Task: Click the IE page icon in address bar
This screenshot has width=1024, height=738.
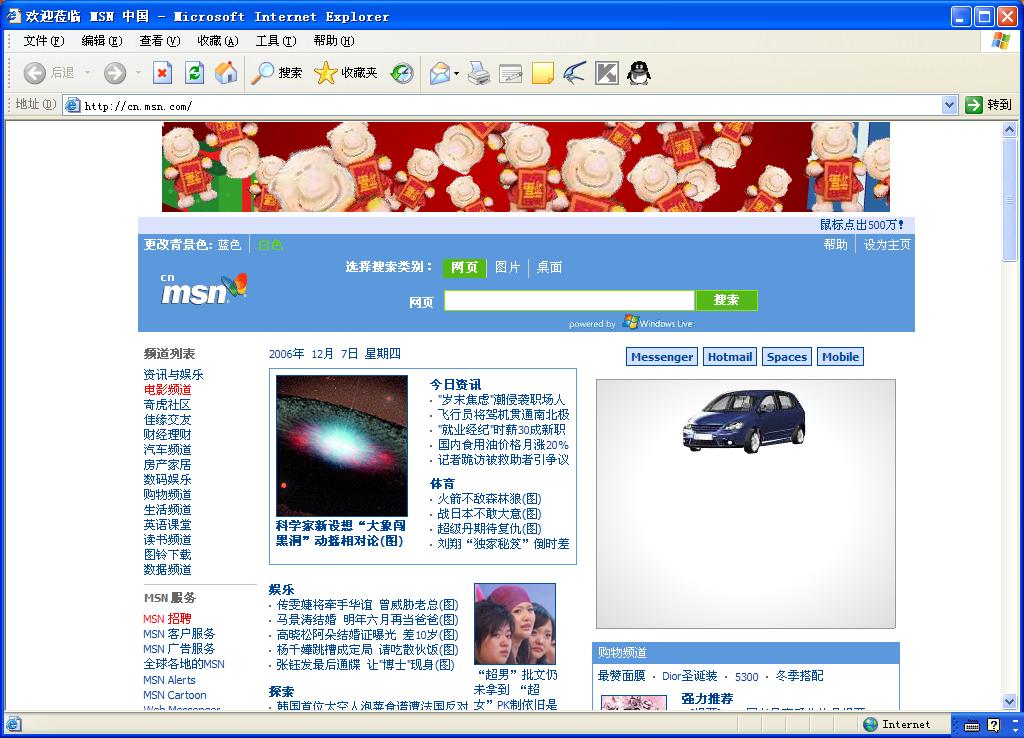Action: tap(72, 105)
